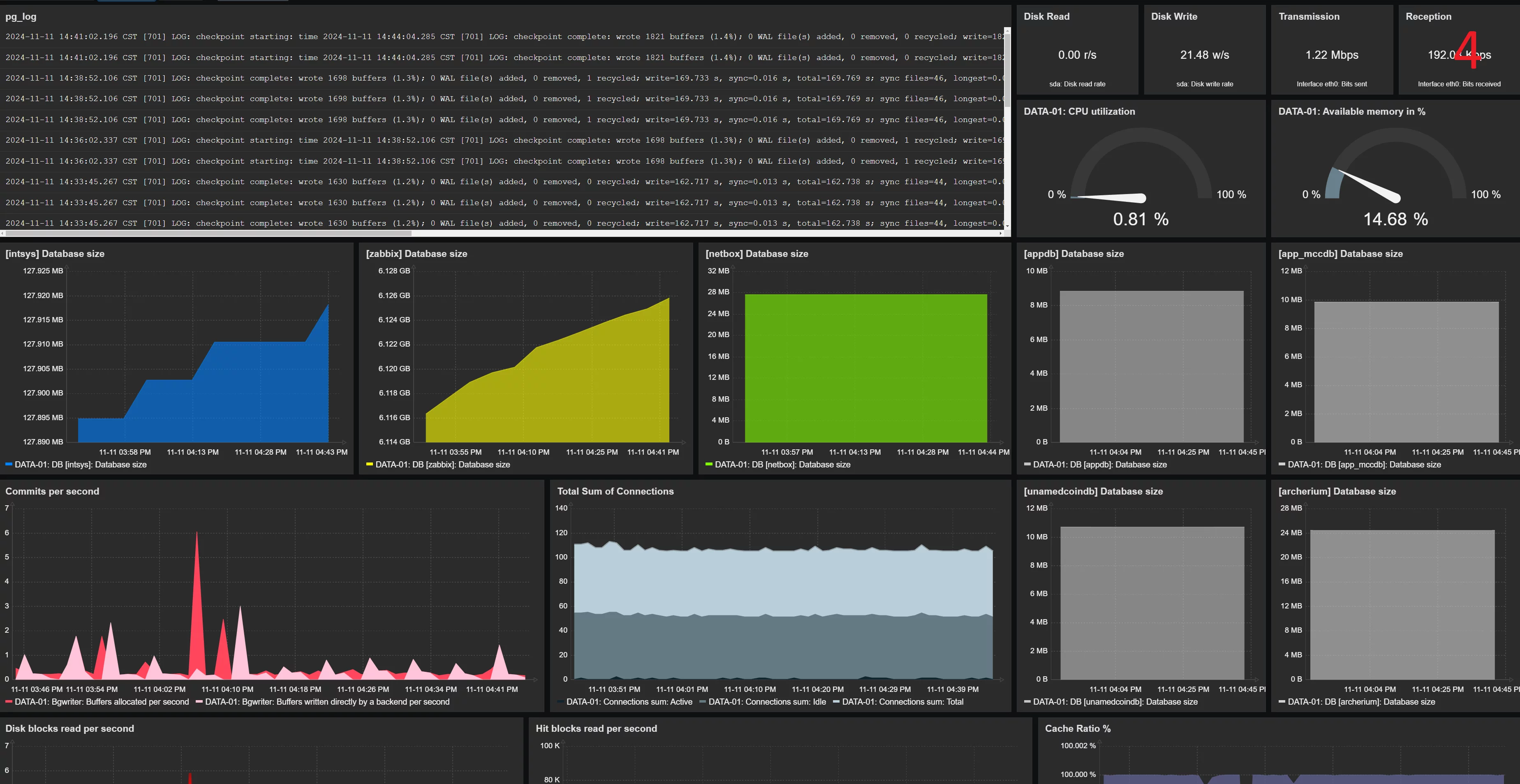Toggle Bgwriter Buffers allocated per second legend
This screenshot has height=784, width=1520.
click(102, 702)
